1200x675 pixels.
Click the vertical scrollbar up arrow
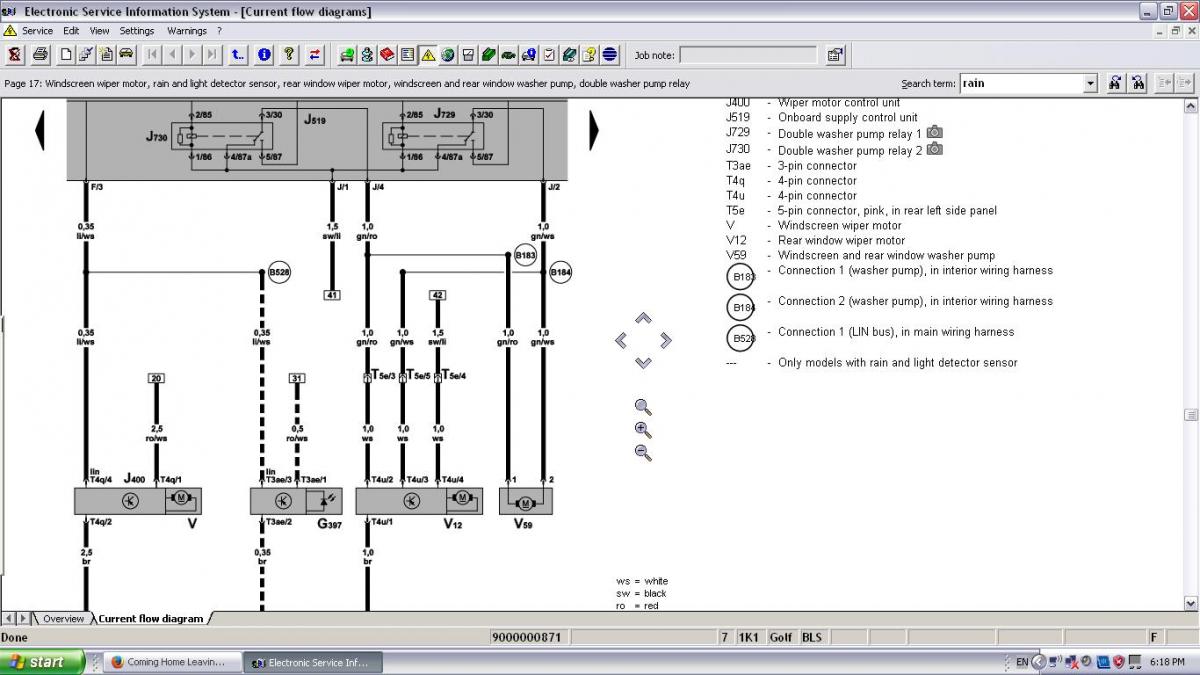tap(1190, 104)
